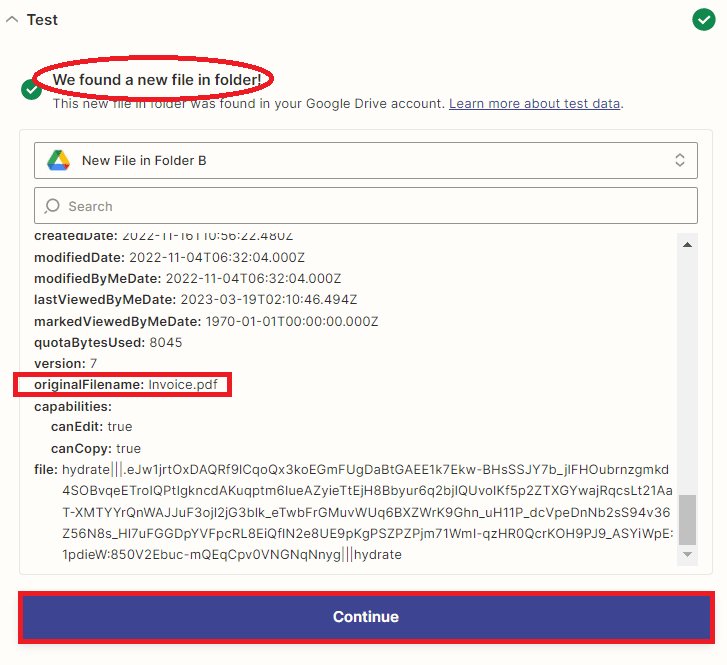Select the canEdit true entry
This screenshot has height=665, width=727.
(92, 427)
